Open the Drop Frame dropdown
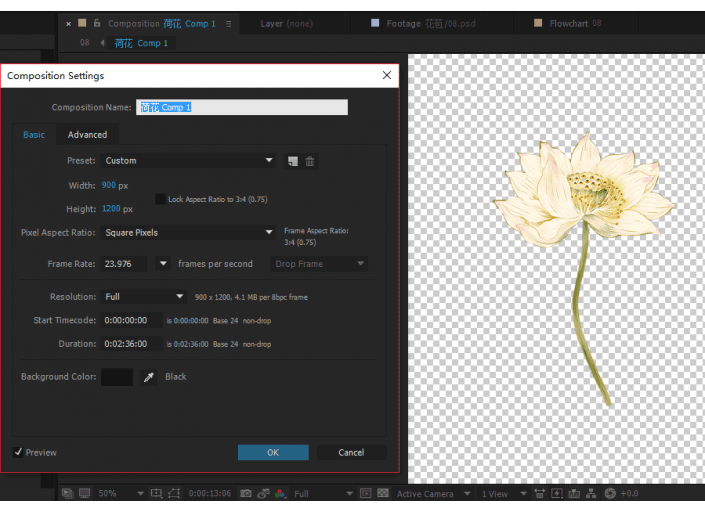705x519 pixels. [319, 264]
